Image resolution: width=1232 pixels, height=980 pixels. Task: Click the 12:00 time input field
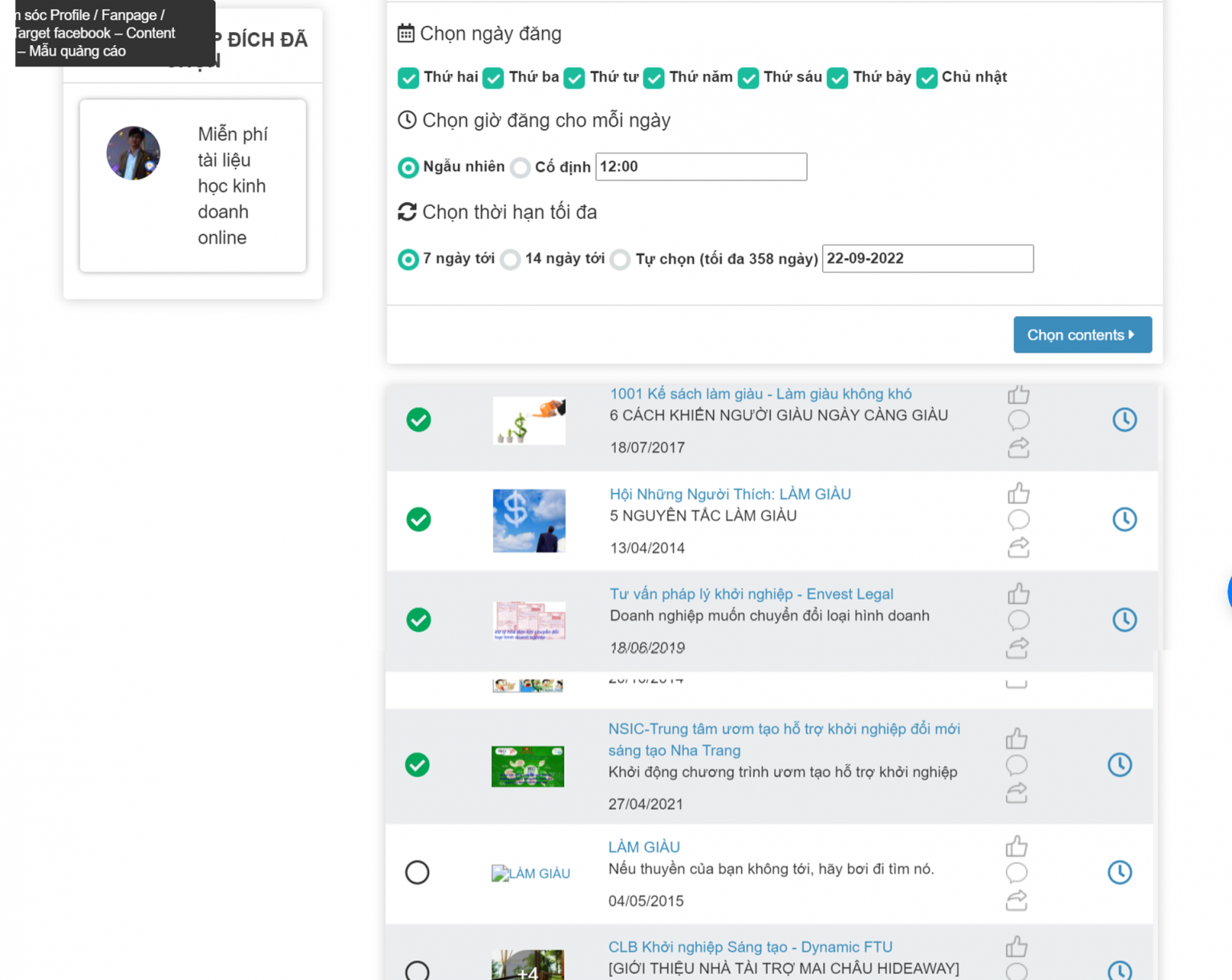(700, 167)
